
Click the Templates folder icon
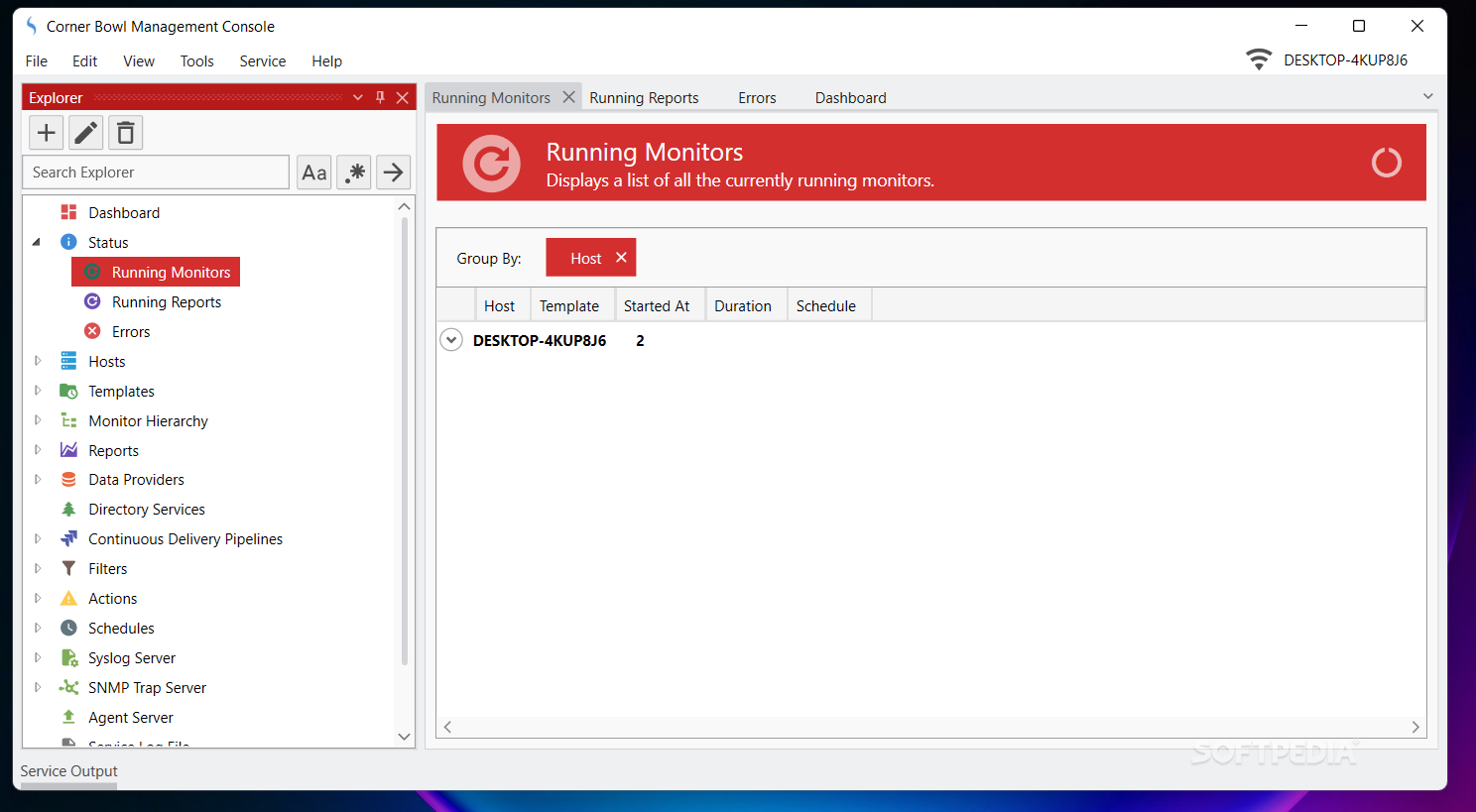(x=68, y=391)
